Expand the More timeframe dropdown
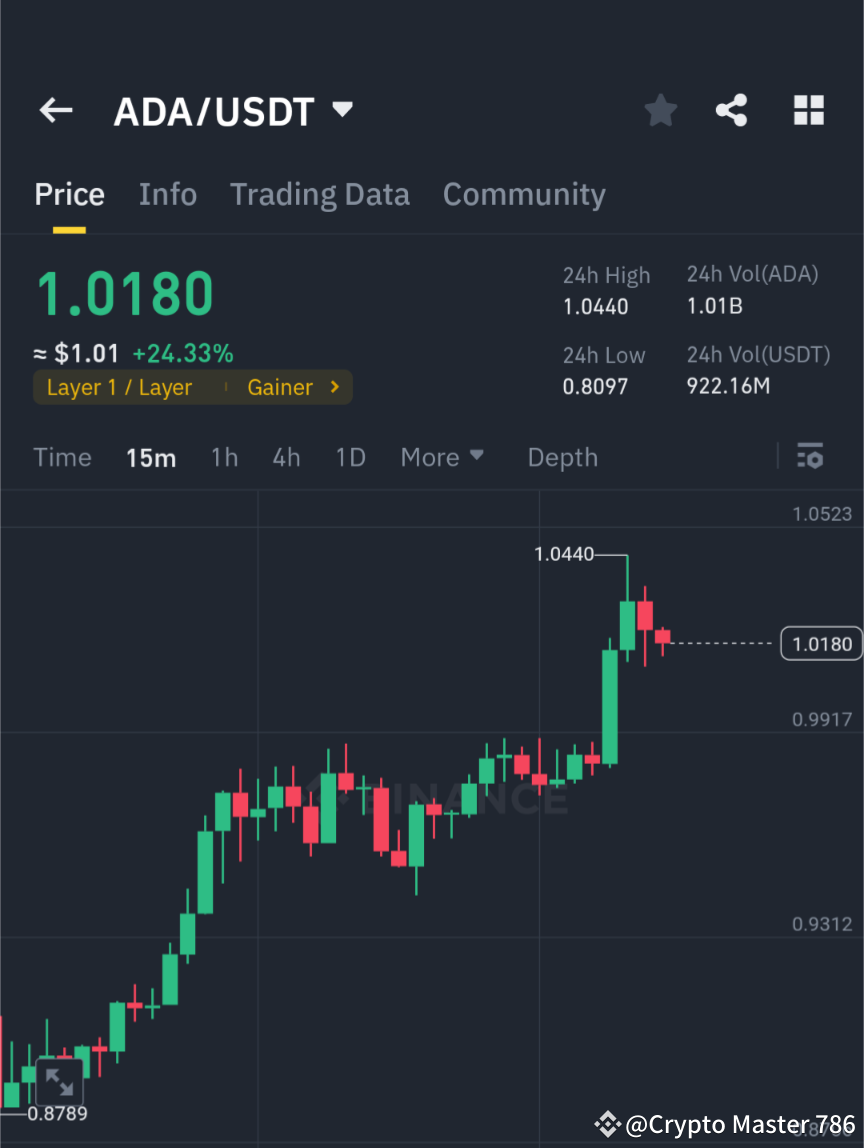The width and height of the screenshot is (864, 1148). (441, 456)
